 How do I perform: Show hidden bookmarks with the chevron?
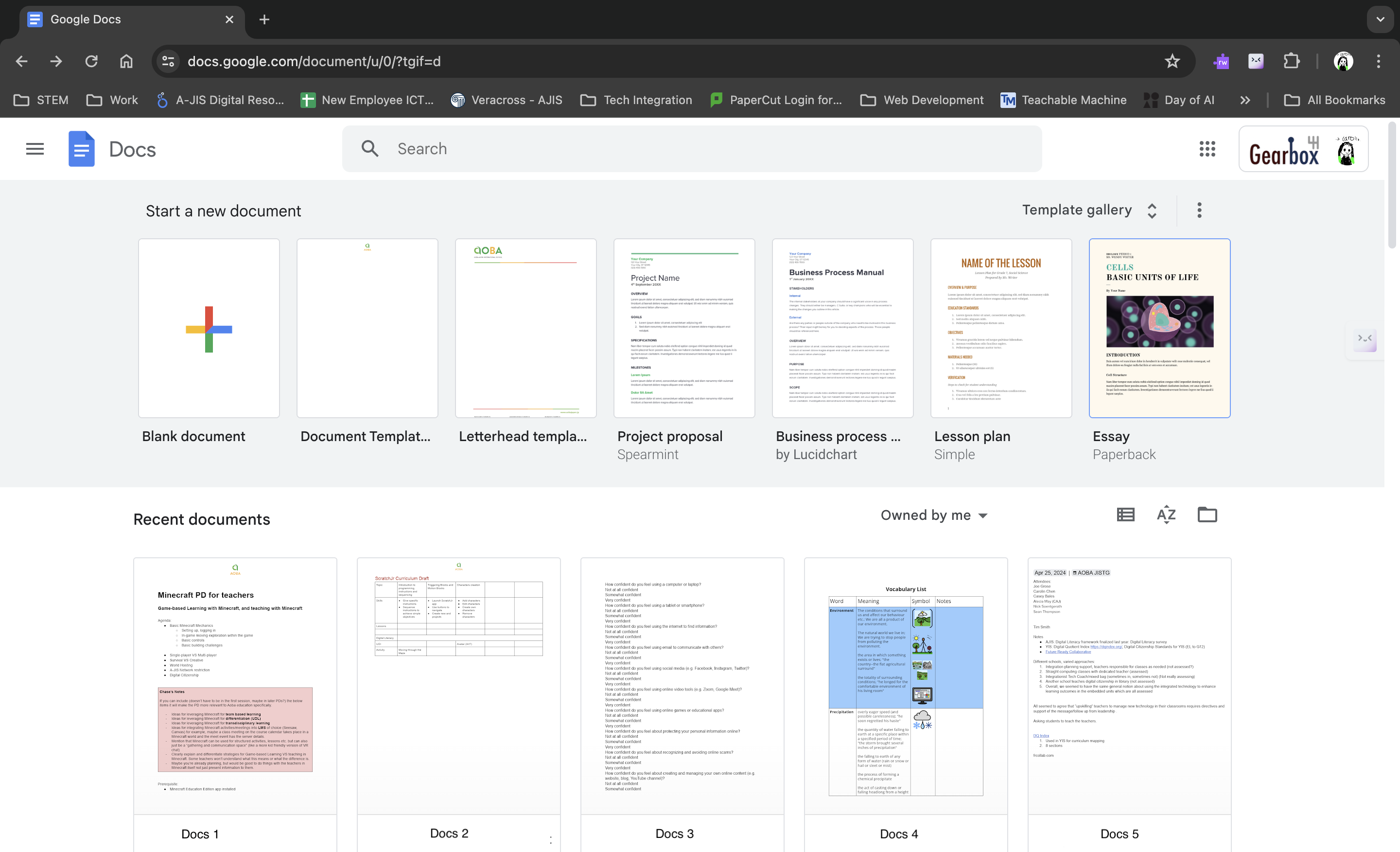pos(1245,100)
